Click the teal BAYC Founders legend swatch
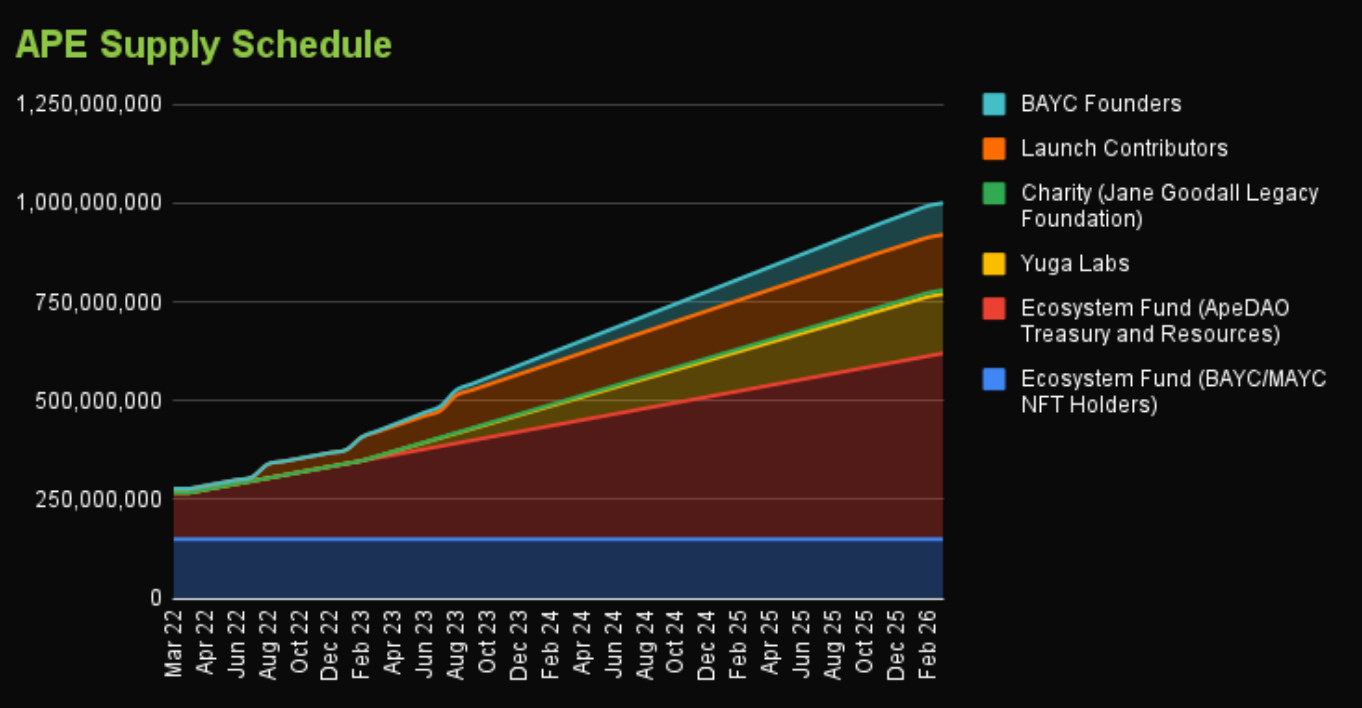Image resolution: width=1362 pixels, height=708 pixels. tap(993, 104)
